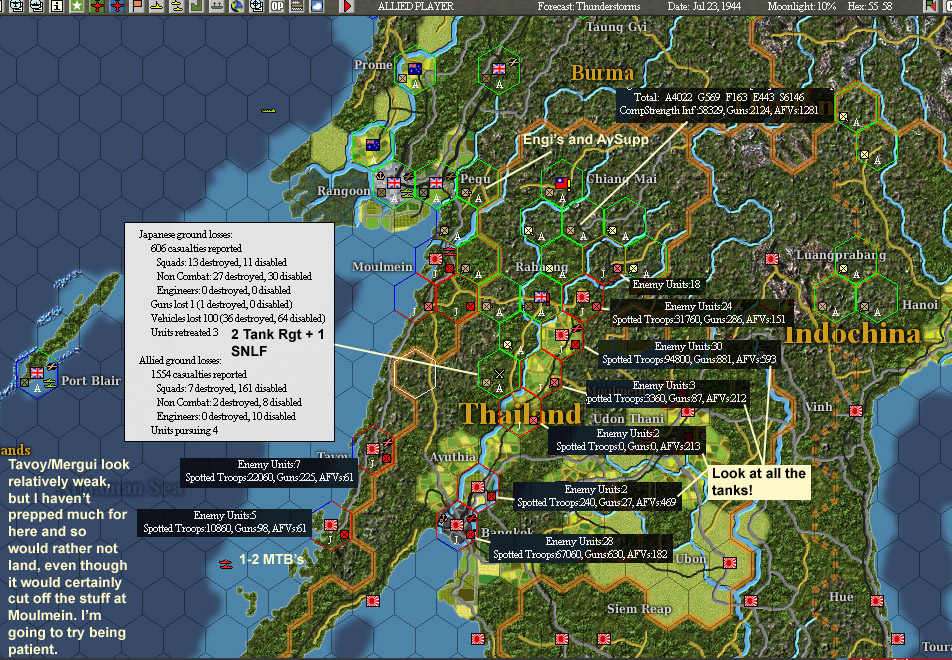The width and height of the screenshot is (952, 660).
Task: Click the red arrow end turn button
Action: coord(347,6)
